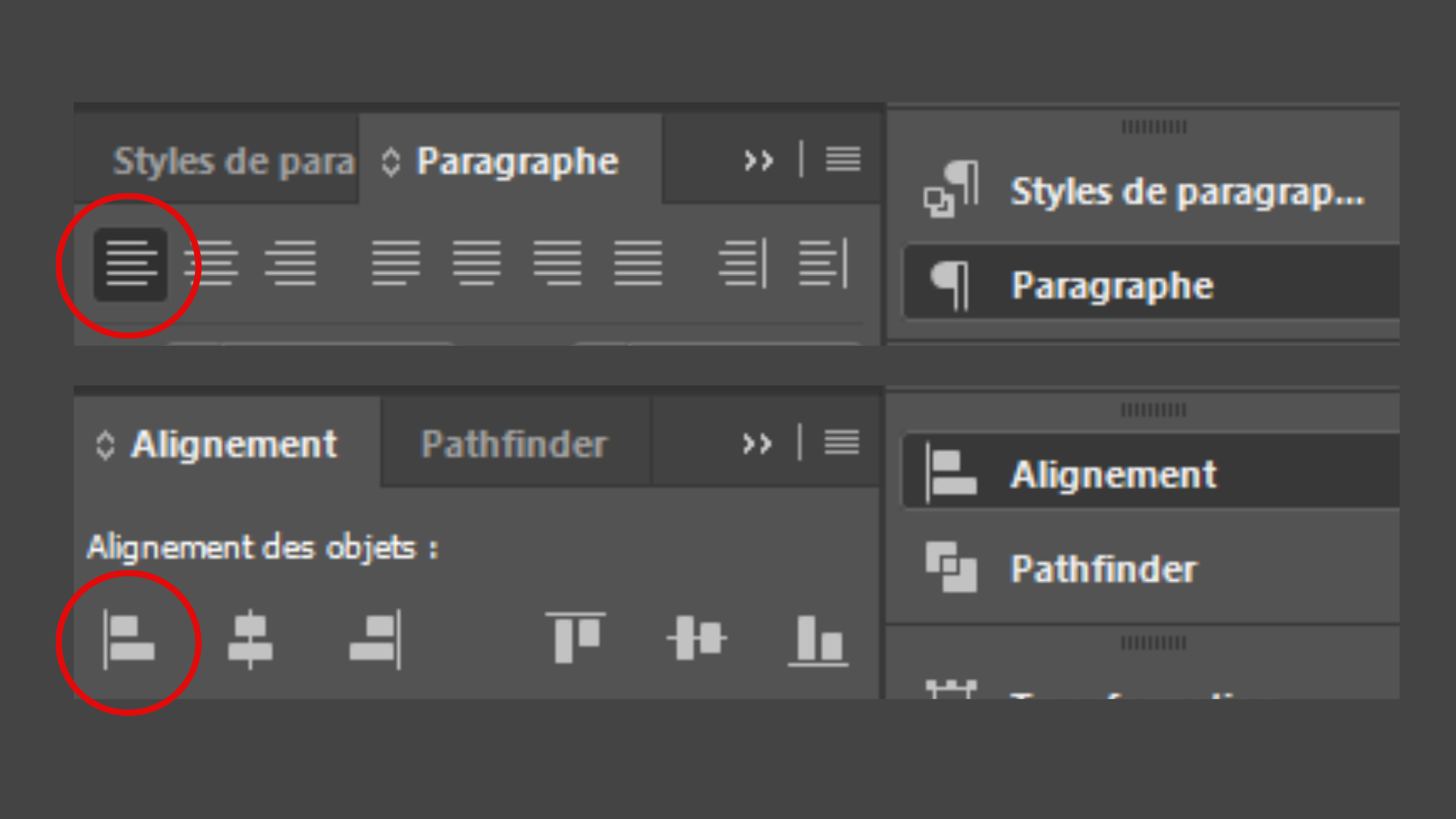Image resolution: width=1456 pixels, height=819 pixels.
Task: Align objects to horizontal centers
Action: 250,641
